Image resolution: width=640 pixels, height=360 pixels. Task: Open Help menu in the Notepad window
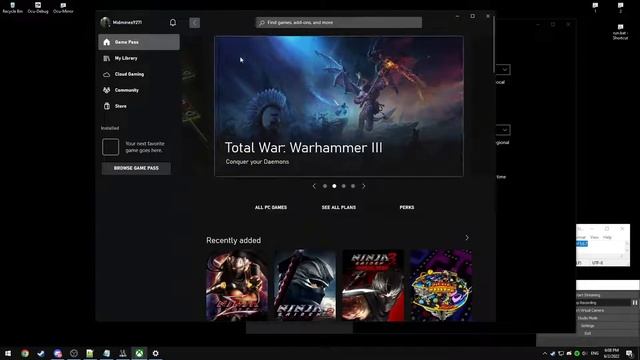[x=607, y=237]
